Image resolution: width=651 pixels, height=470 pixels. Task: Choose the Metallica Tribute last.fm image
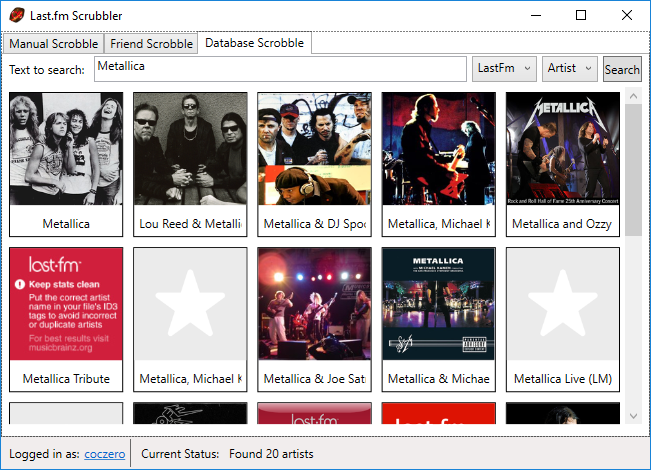coord(66,304)
